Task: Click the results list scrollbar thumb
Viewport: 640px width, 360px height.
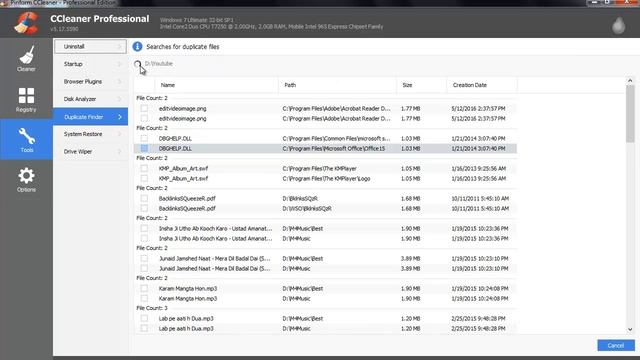Action: (x=630, y=114)
